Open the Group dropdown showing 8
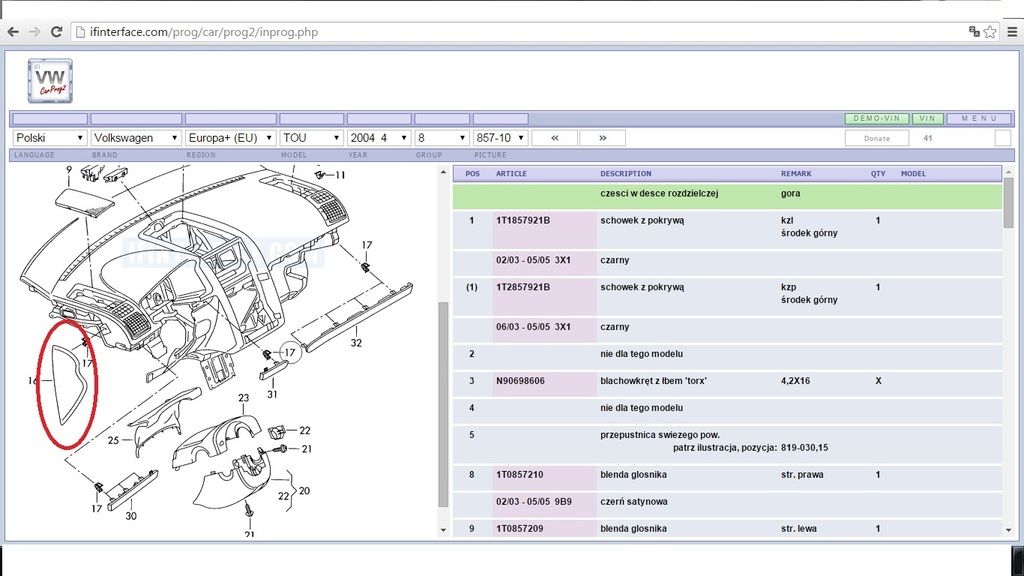 (442, 138)
